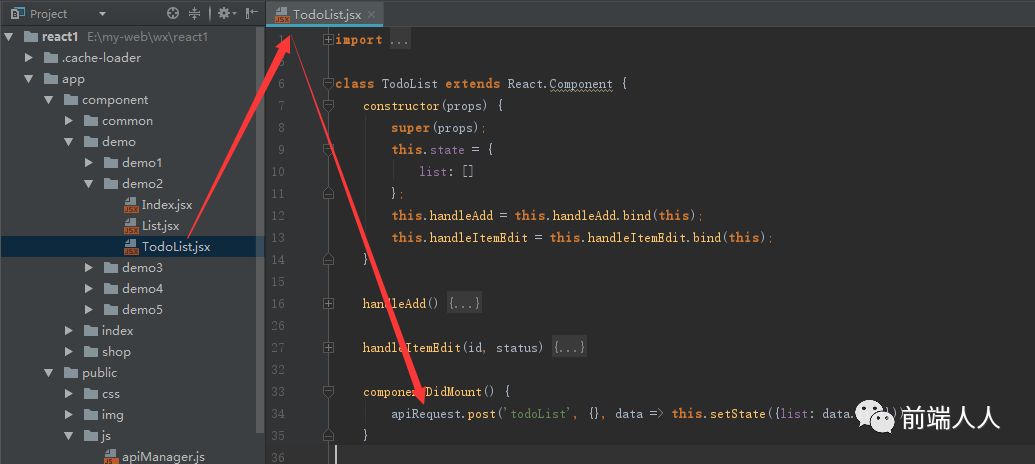Collapse the app folder
Viewport: 1035px width, 464px height.
point(28,79)
